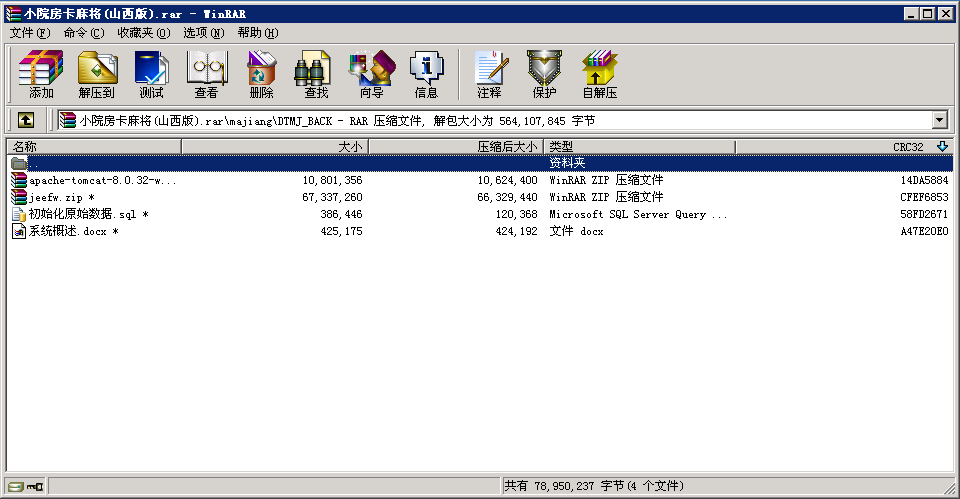The height and width of the screenshot is (499, 960).
Task: Go up one folder level button
Action: click(x=26, y=120)
